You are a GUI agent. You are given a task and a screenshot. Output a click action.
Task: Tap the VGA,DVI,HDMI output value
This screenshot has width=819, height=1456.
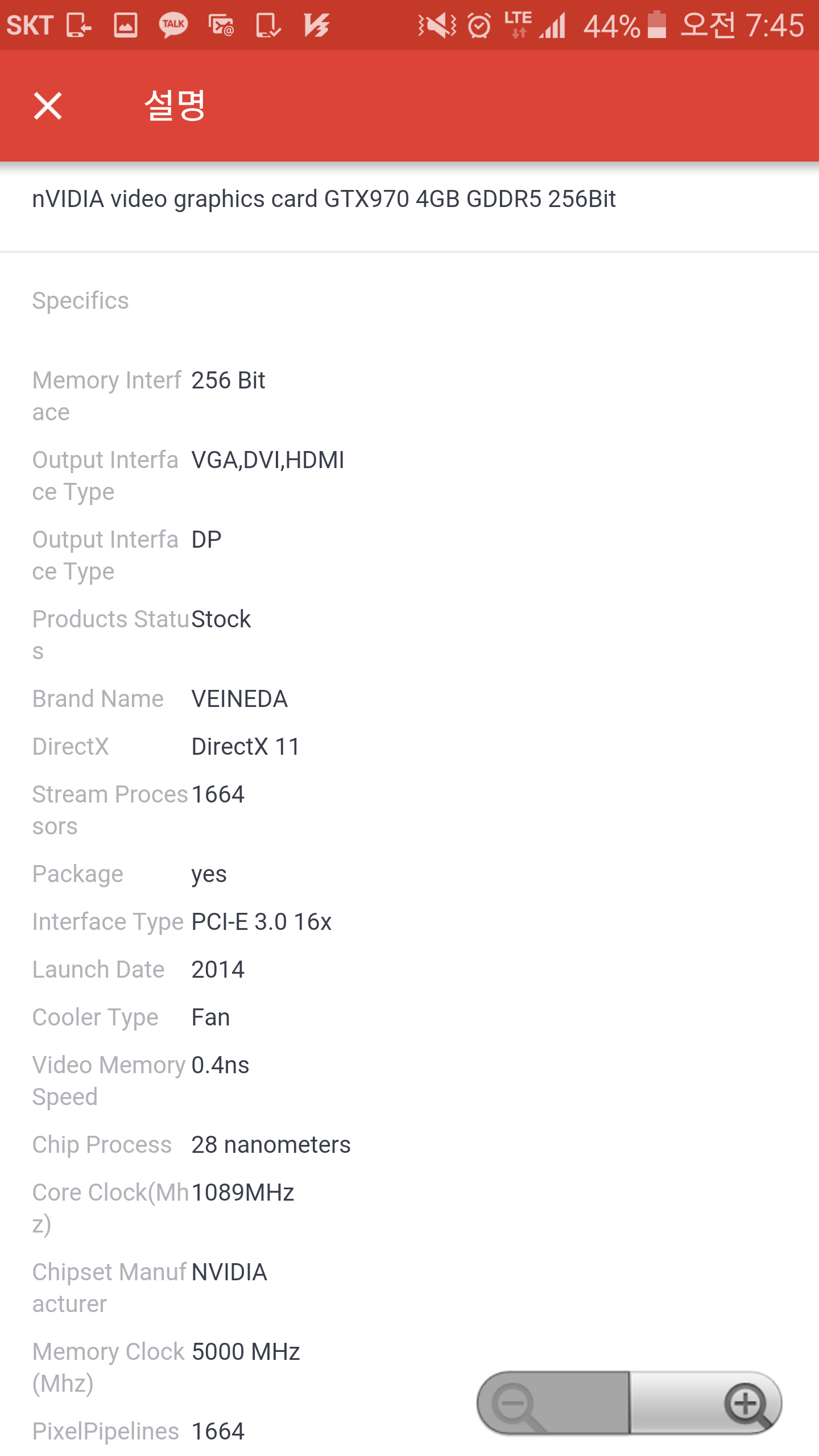(268, 460)
